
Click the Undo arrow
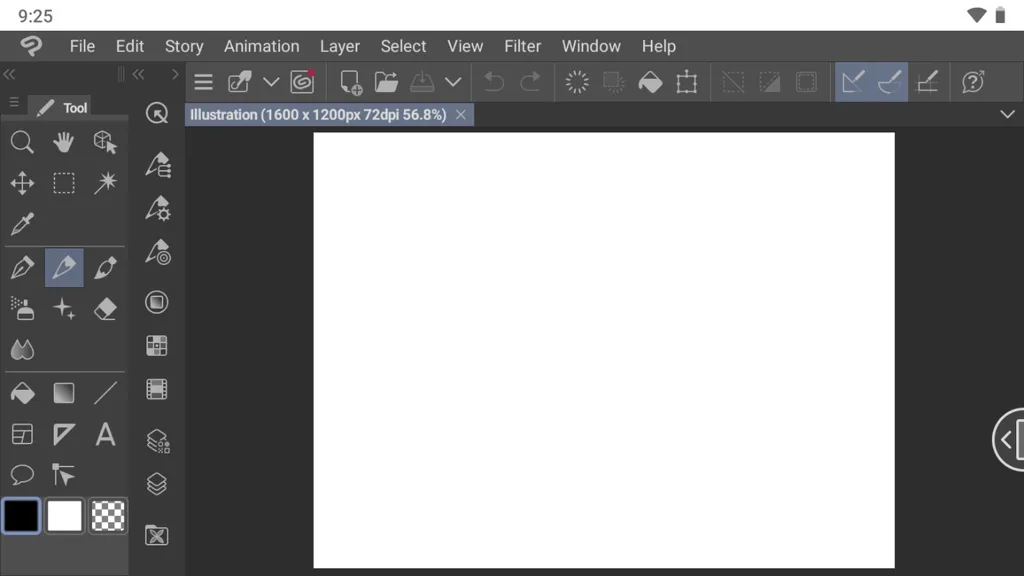(x=494, y=82)
